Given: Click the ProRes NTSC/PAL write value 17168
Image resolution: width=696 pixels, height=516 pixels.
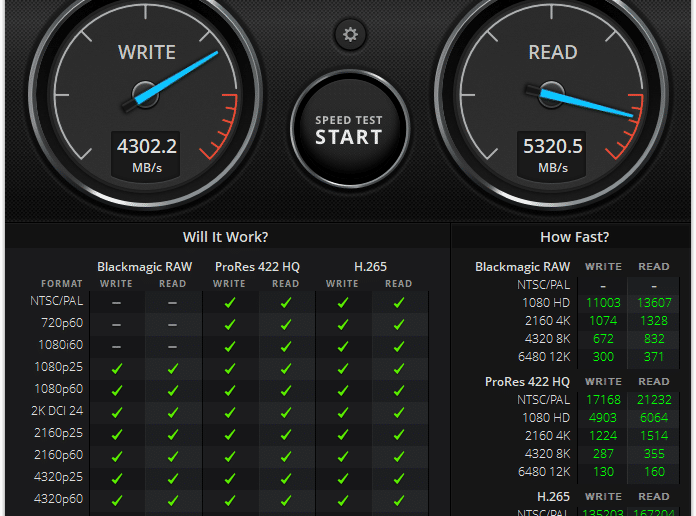Looking at the screenshot, I should 603,400.
